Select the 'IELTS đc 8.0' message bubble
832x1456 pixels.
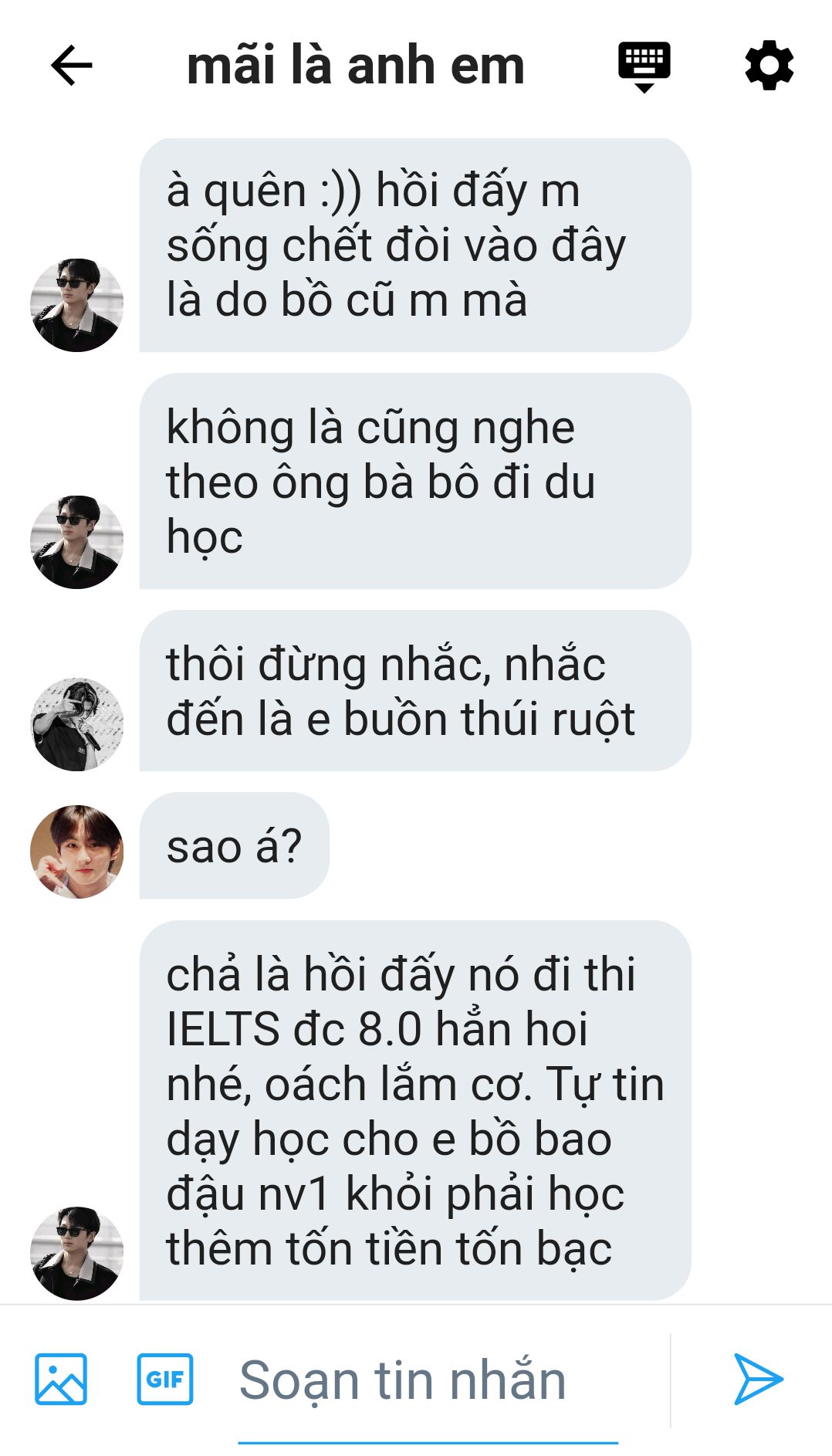pyautogui.click(x=415, y=1110)
